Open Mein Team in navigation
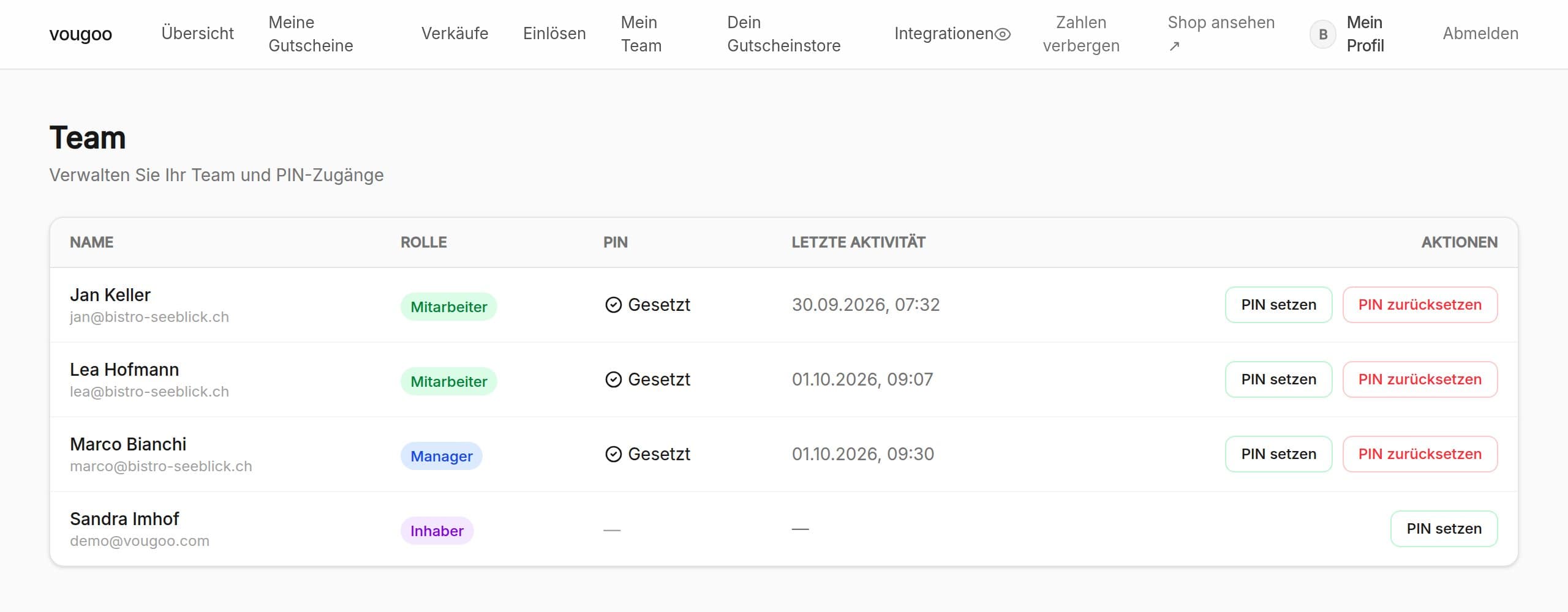The image size is (1568, 612). [641, 34]
